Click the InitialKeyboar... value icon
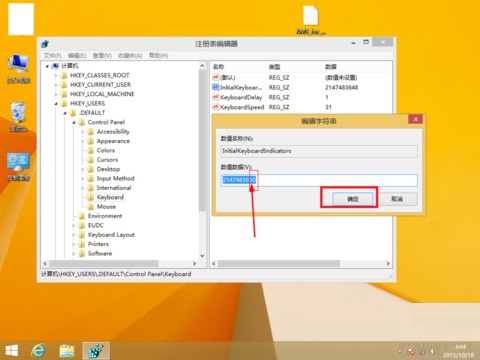 click(216, 87)
